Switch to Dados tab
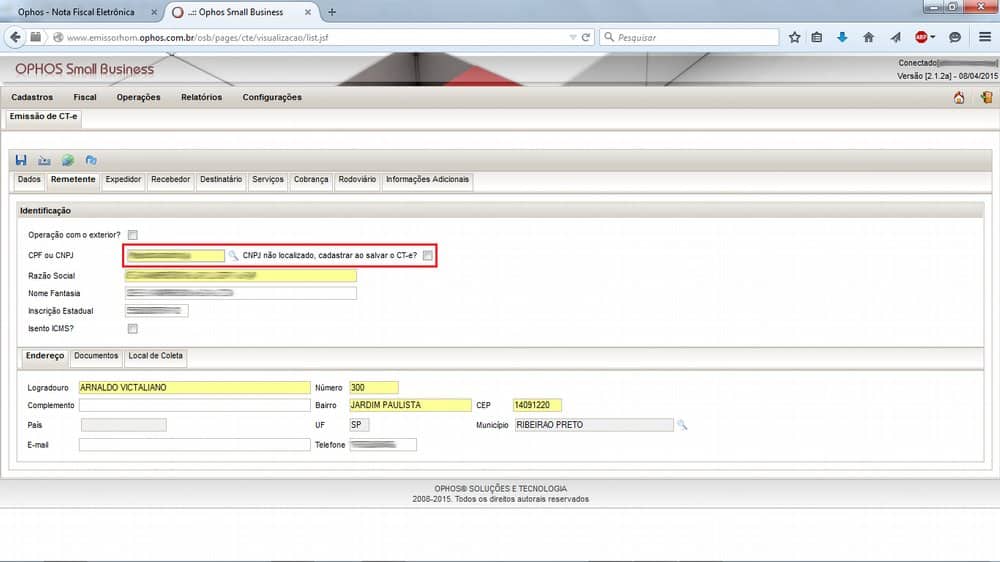The height and width of the screenshot is (562, 1000). pyautogui.click(x=29, y=180)
